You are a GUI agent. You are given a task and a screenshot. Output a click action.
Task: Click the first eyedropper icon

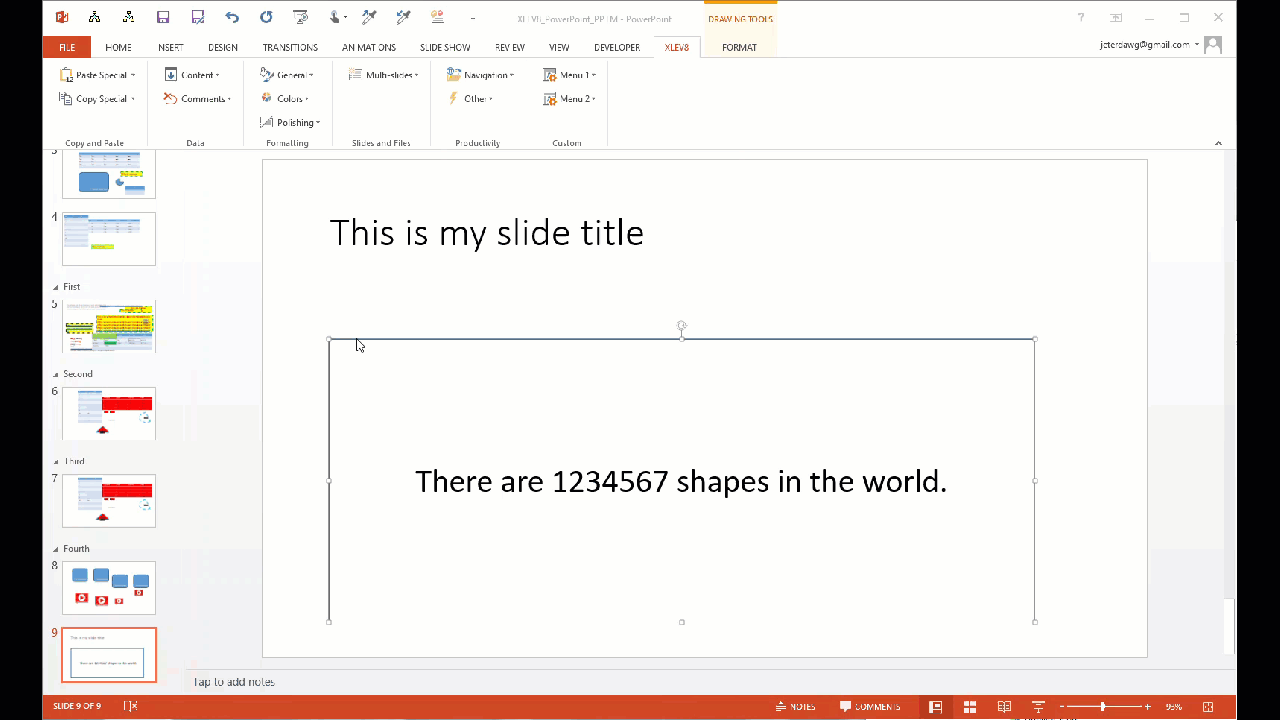tap(369, 17)
